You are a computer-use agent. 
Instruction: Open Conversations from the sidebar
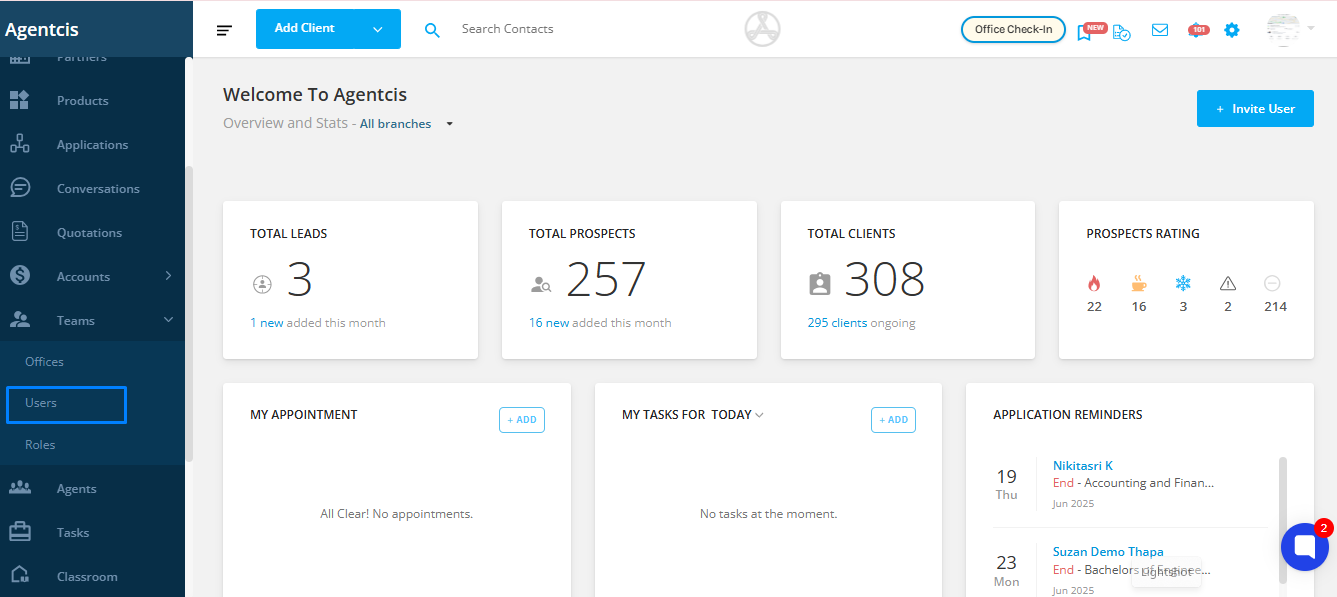pos(98,189)
